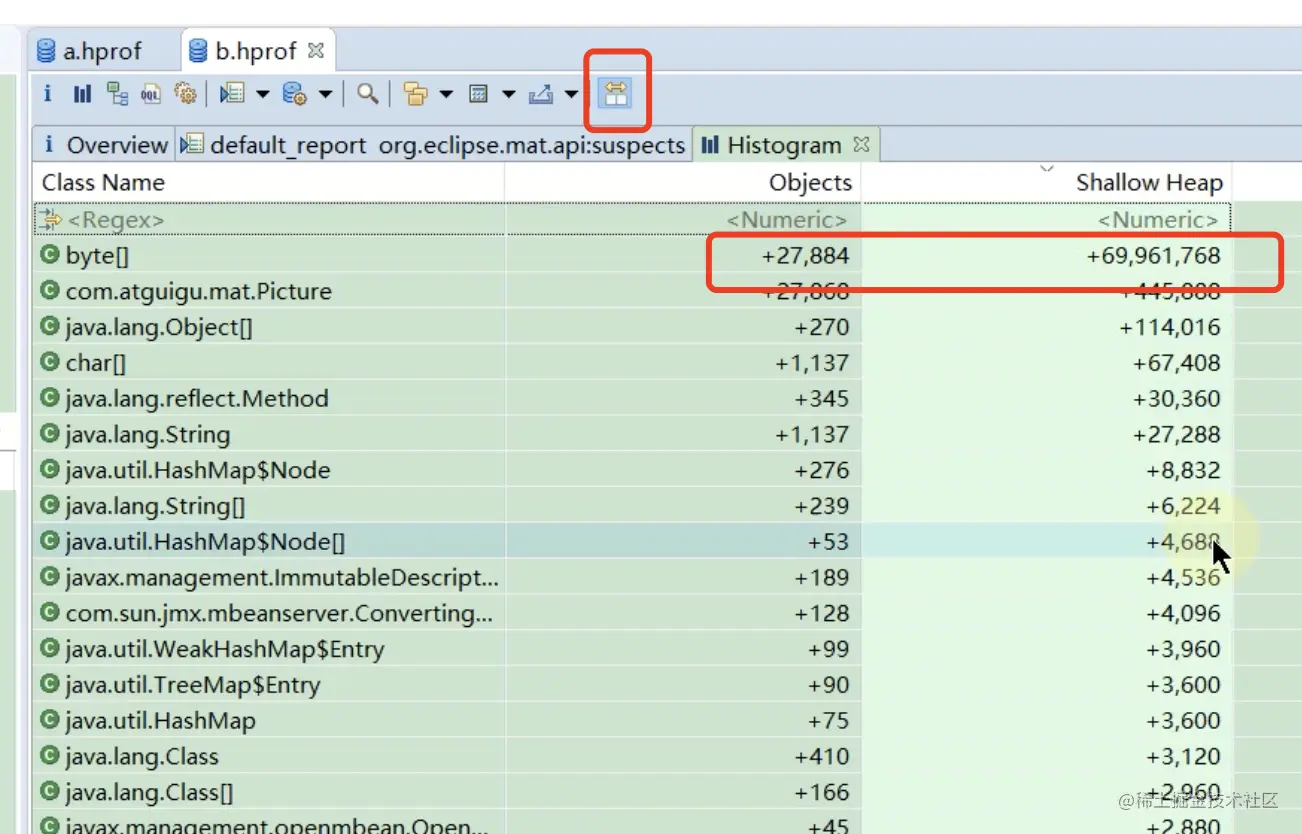Viewport: 1302px width, 834px height.
Task: Select the java.lang.Class row name
Action: point(142,756)
